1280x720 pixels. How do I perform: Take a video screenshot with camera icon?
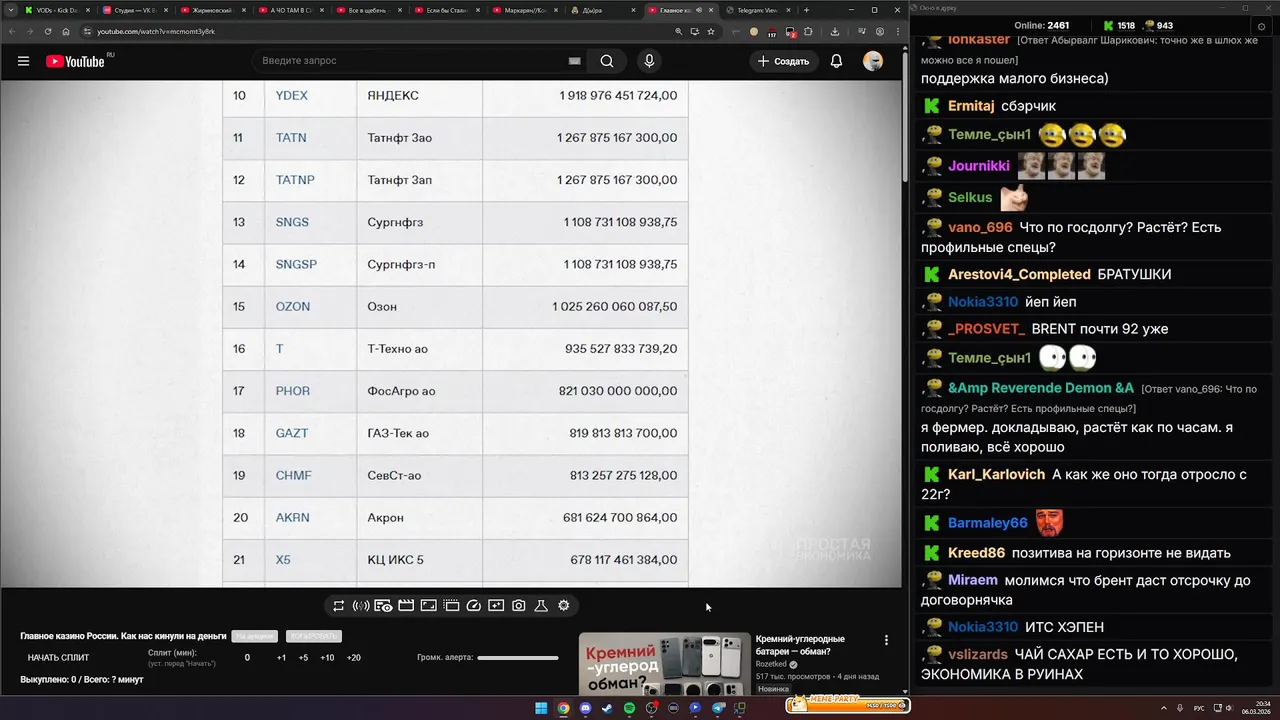(x=519, y=606)
